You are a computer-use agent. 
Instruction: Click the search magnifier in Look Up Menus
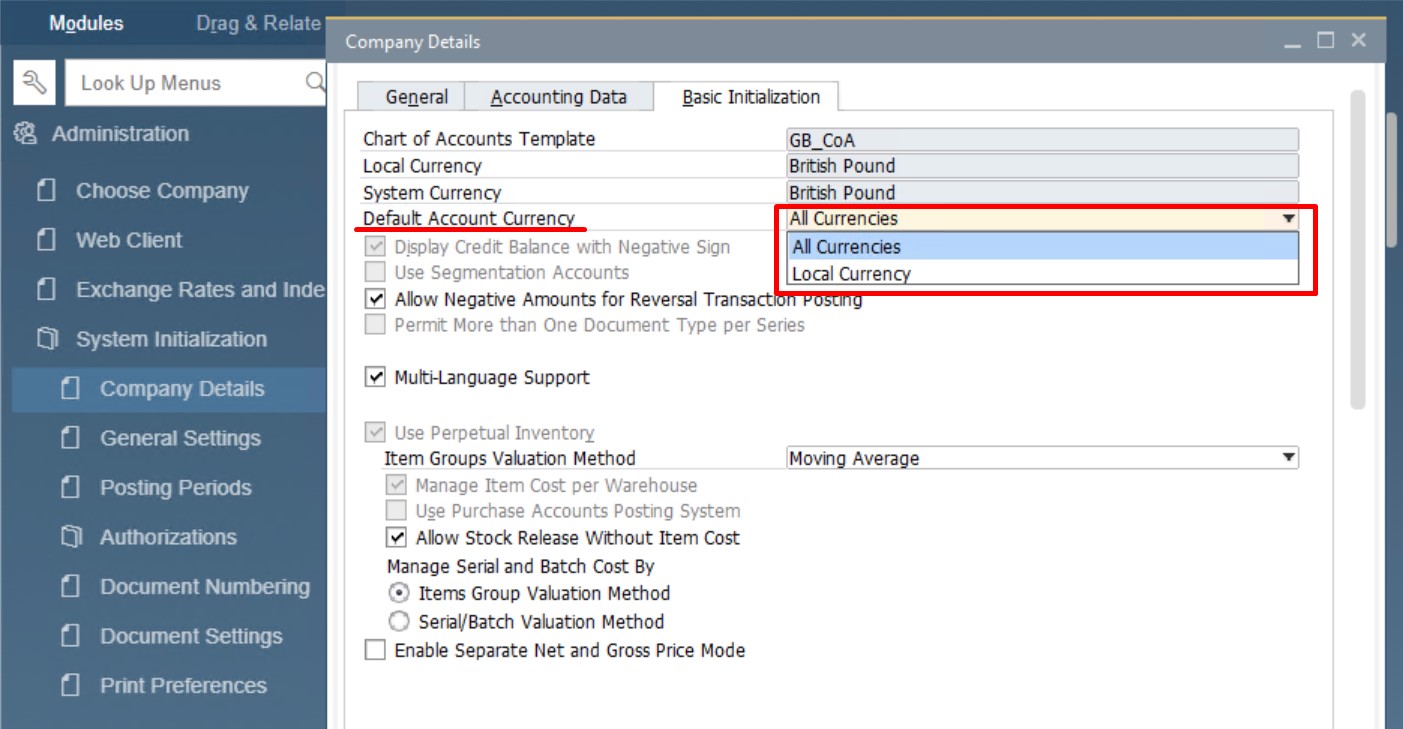(314, 83)
